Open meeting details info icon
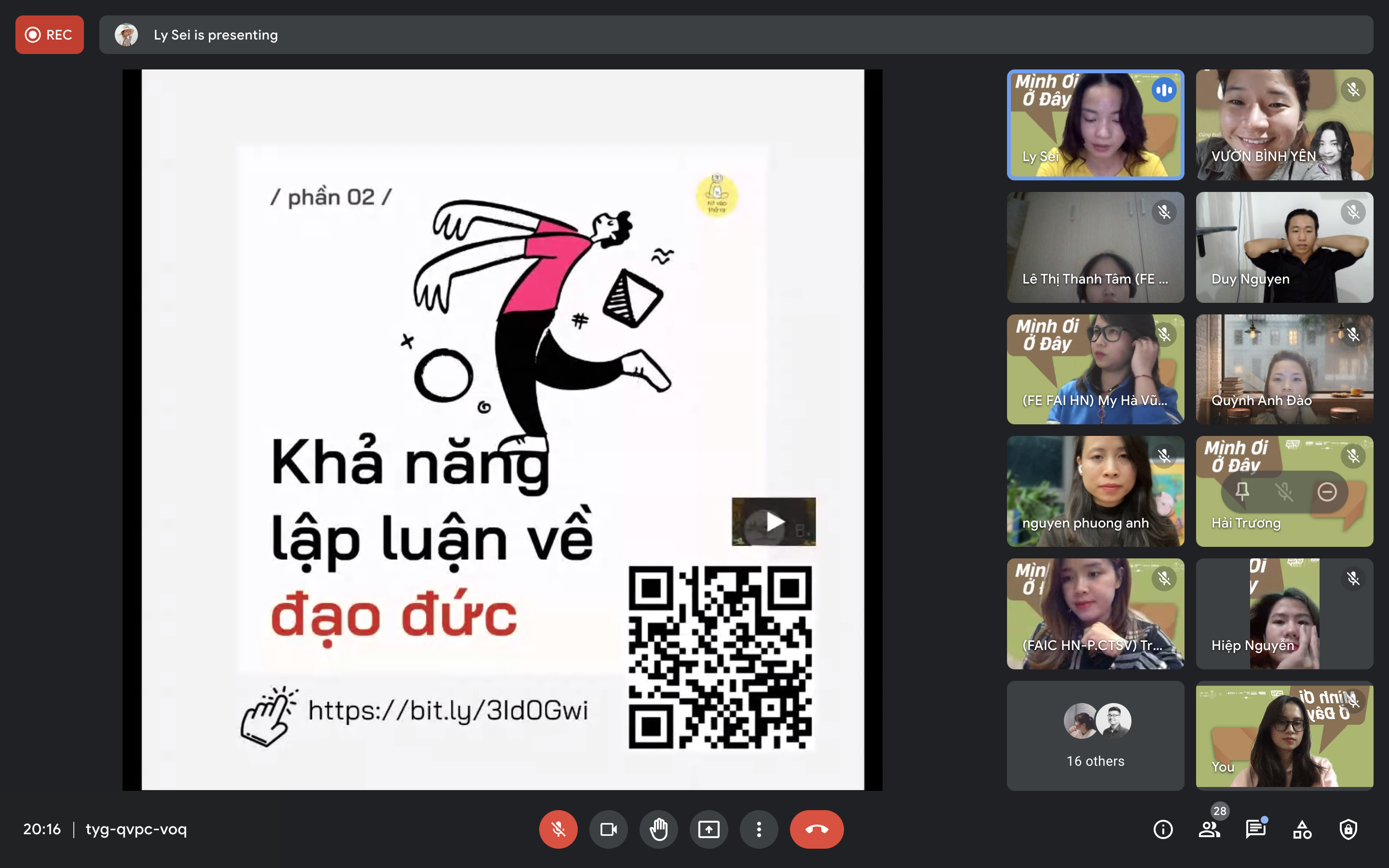This screenshot has height=868, width=1389. pyautogui.click(x=1163, y=829)
